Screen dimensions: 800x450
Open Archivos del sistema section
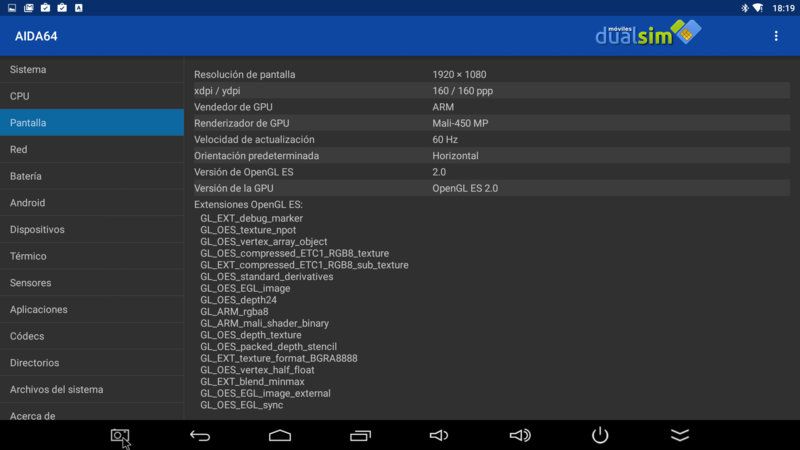click(92, 389)
